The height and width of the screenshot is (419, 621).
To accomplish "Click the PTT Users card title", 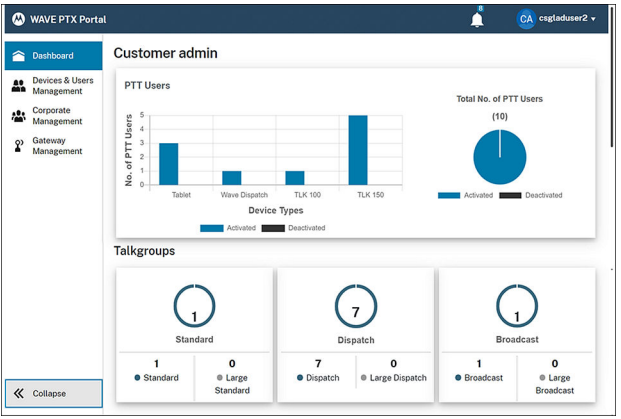I will tap(147, 86).
